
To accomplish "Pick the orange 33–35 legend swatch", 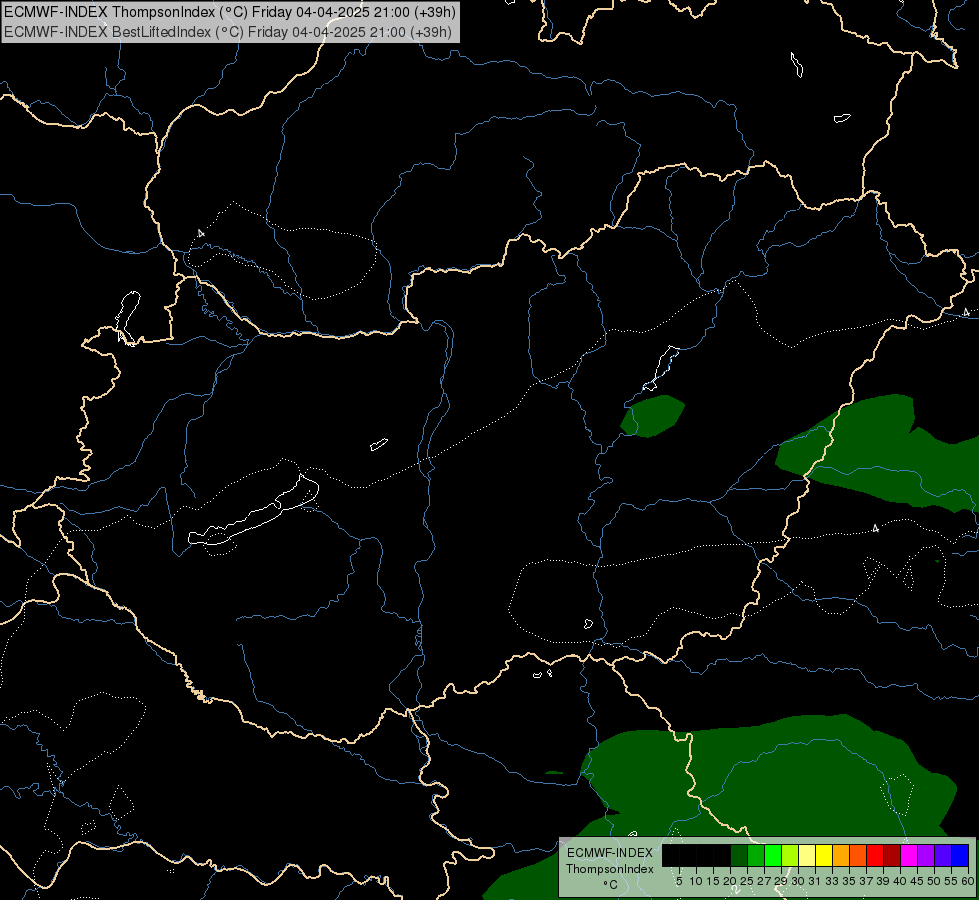I will pyautogui.click(x=841, y=855).
